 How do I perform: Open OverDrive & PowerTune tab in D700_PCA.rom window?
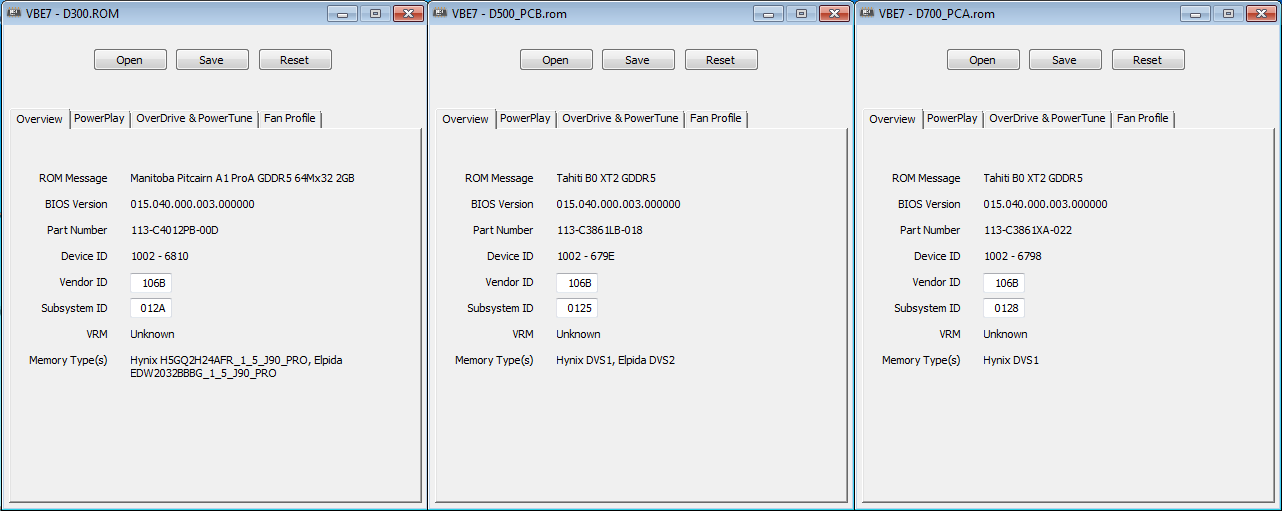(x=1048, y=118)
